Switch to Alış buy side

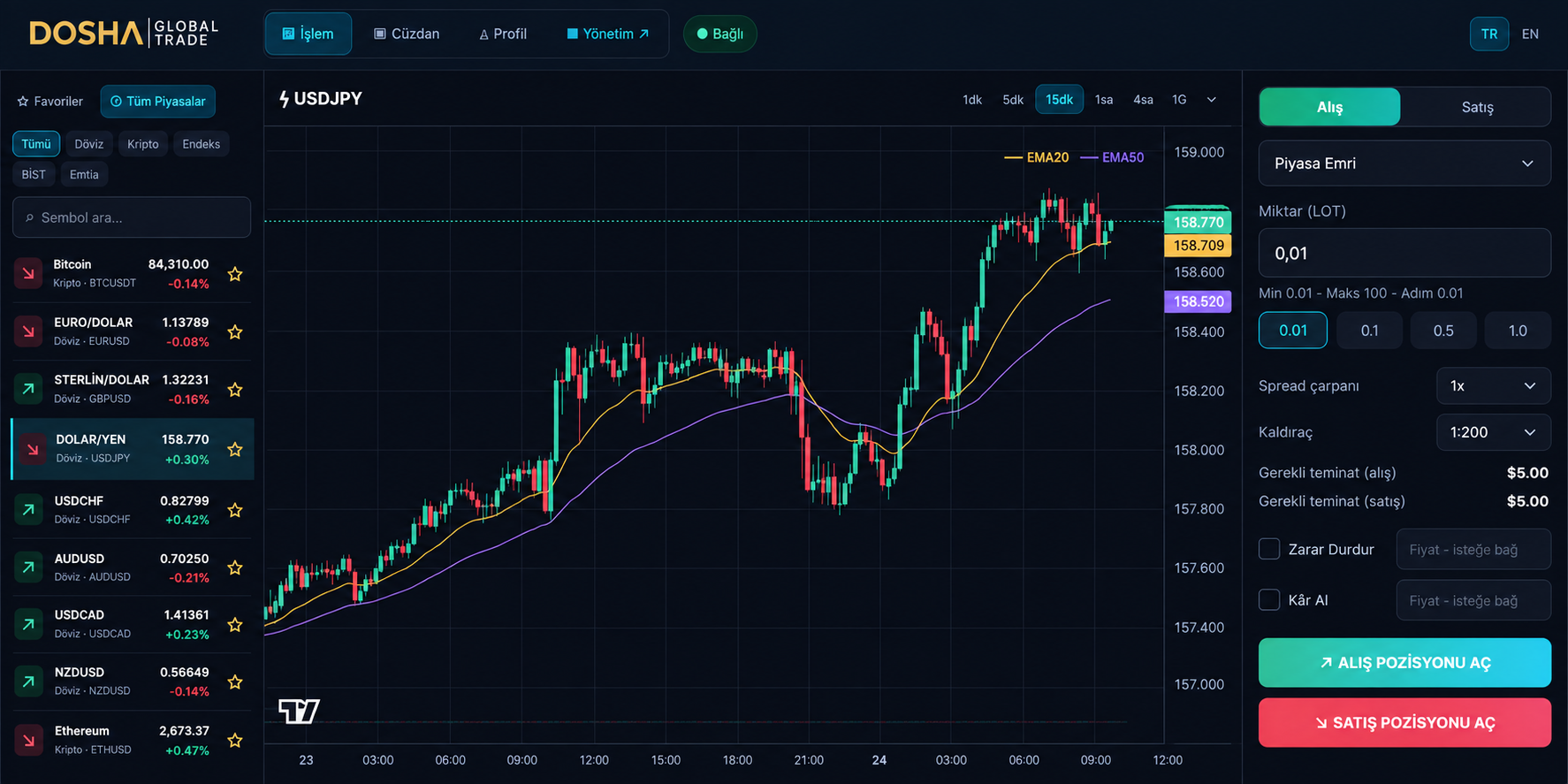pos(1329,107)
